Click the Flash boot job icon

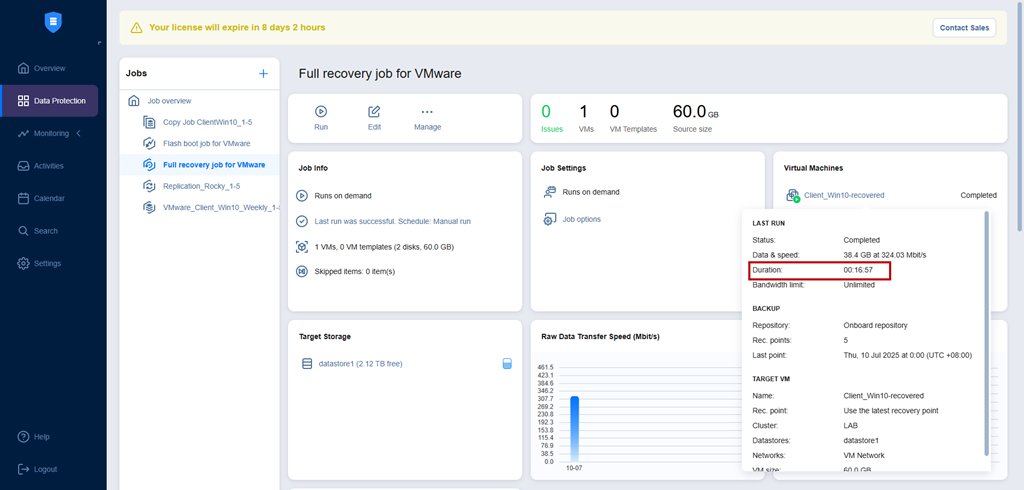coord(149,143)
